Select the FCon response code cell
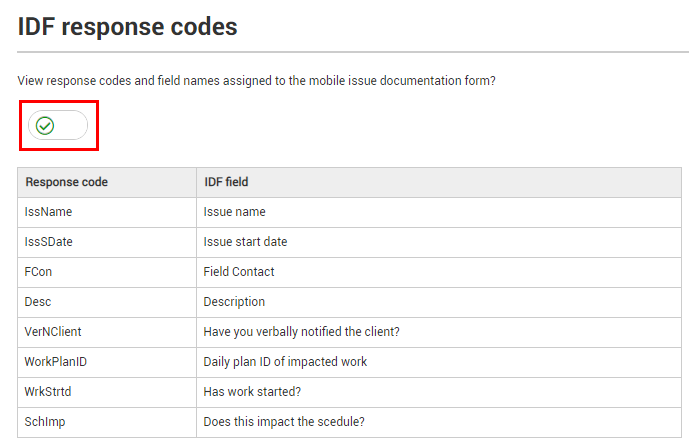Screen dimensions: 689x445 107,272
